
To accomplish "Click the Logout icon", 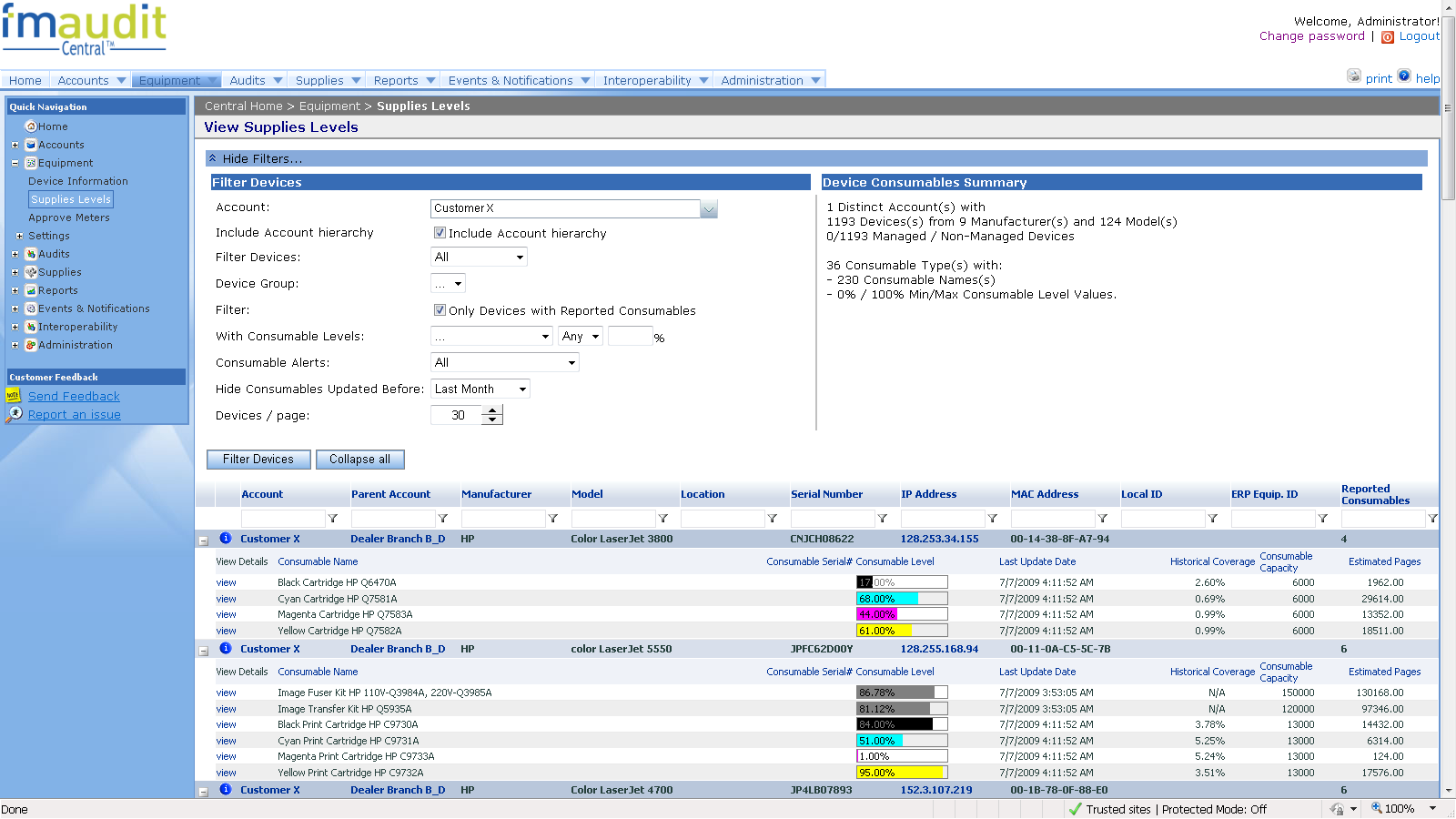I will (1388, 37).
